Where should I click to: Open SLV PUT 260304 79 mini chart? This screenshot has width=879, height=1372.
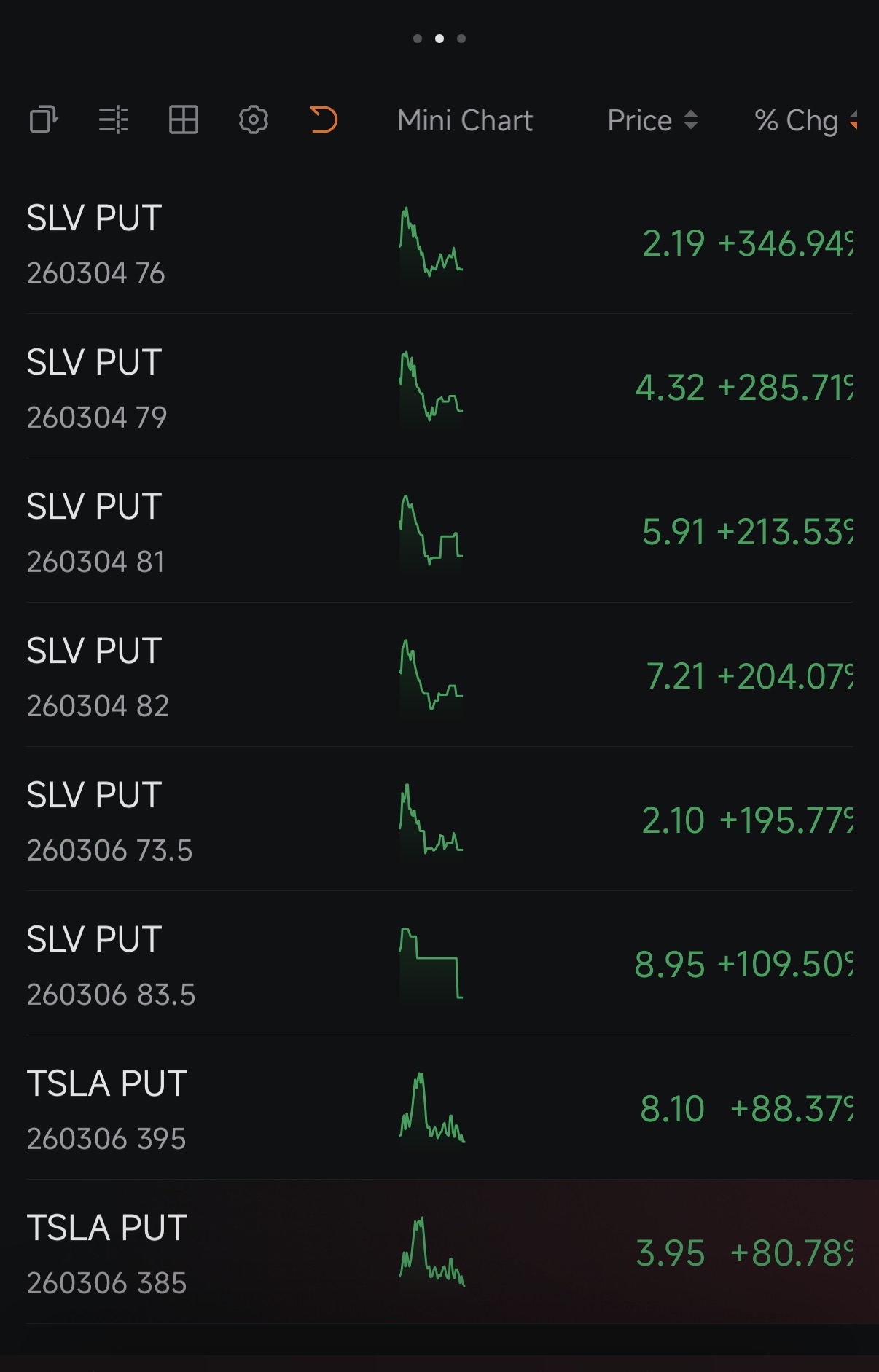431,387
